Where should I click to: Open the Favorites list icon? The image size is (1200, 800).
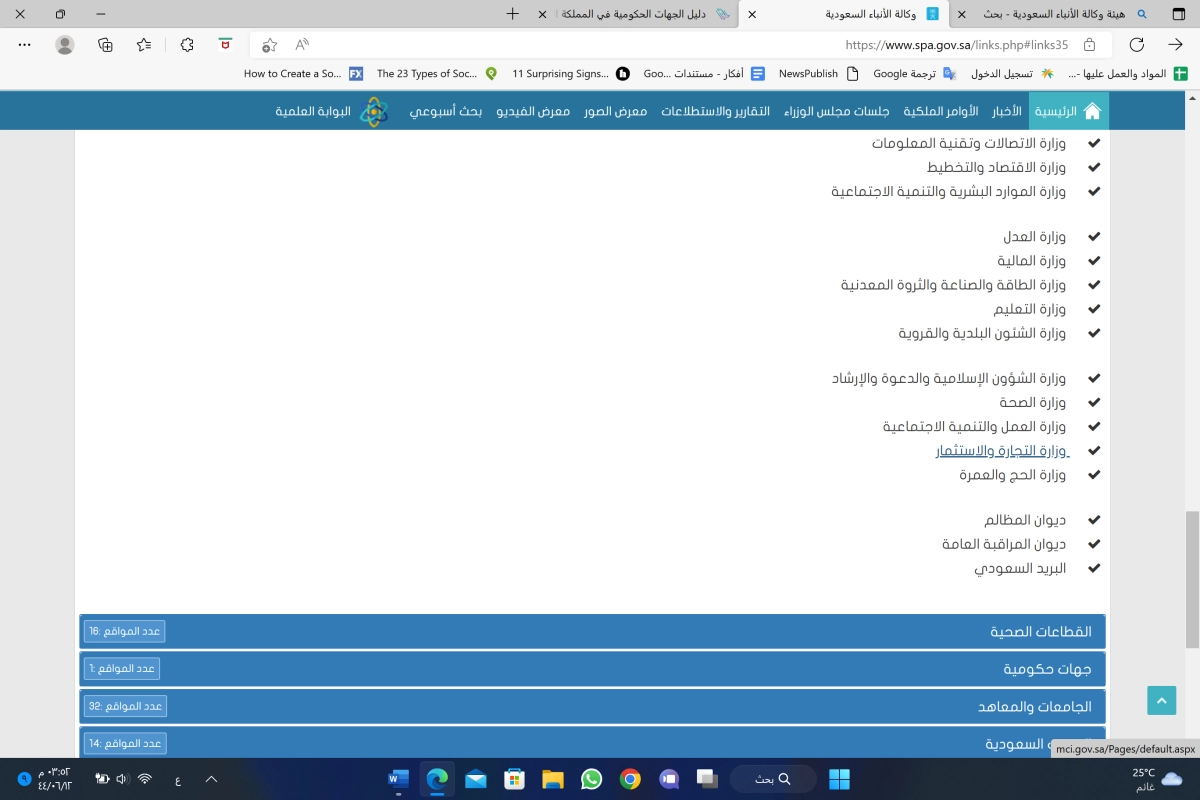tap(145, 45)
